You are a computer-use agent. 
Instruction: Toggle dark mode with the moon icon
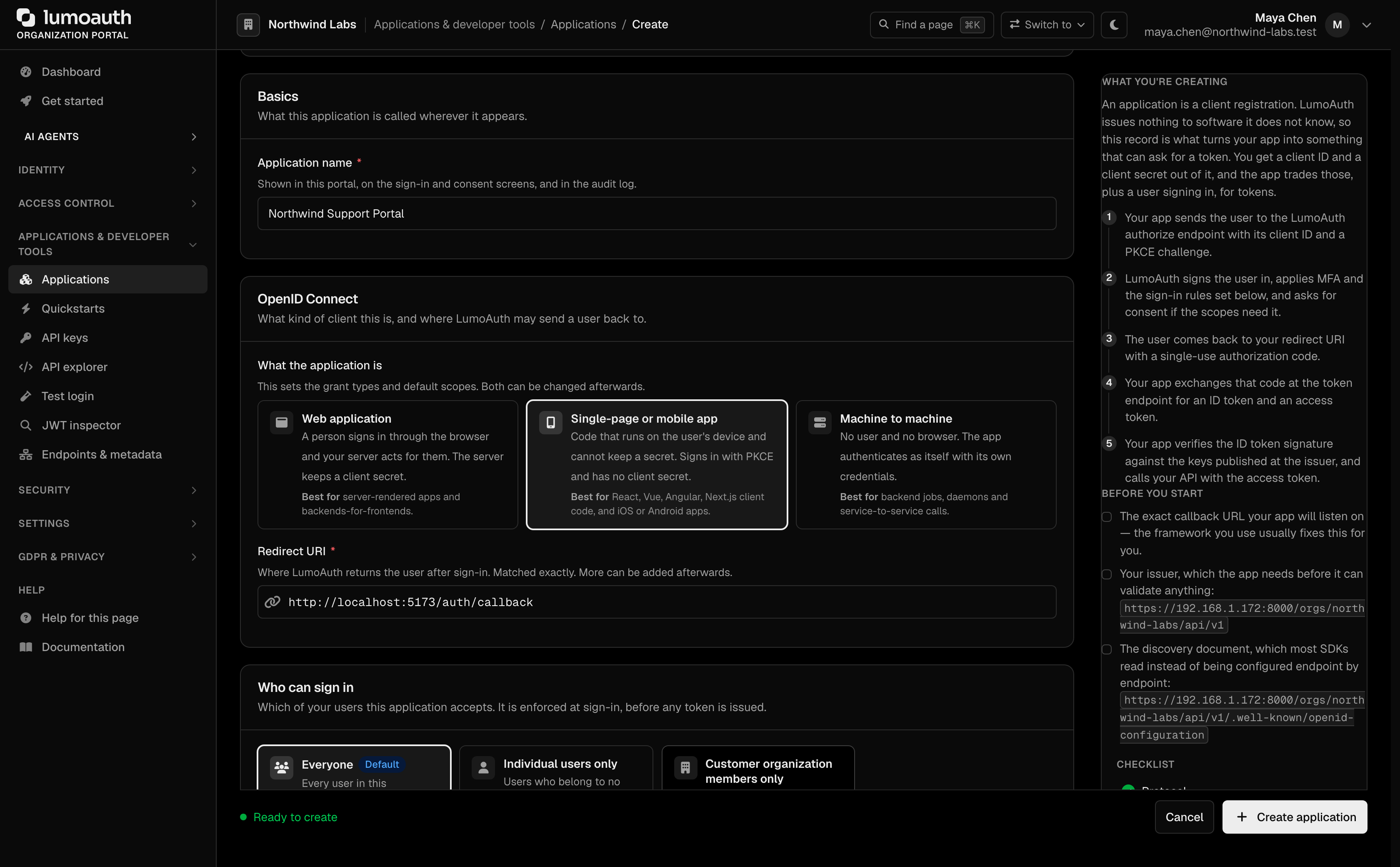1114,25
